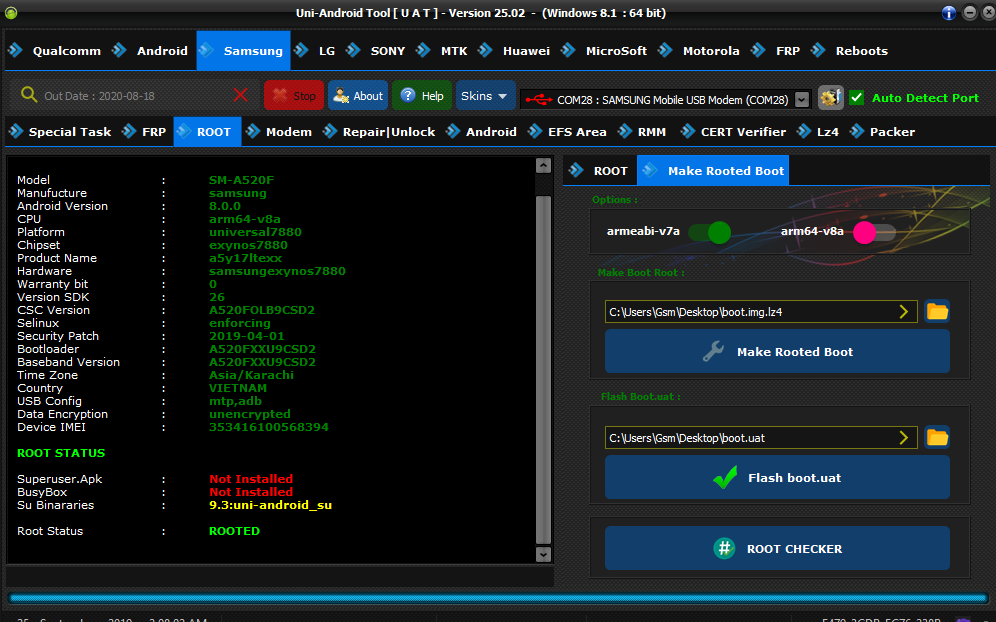Click arrow in boot.uat path field
This screenshot has width=996, height=622.
click(904, 437)
